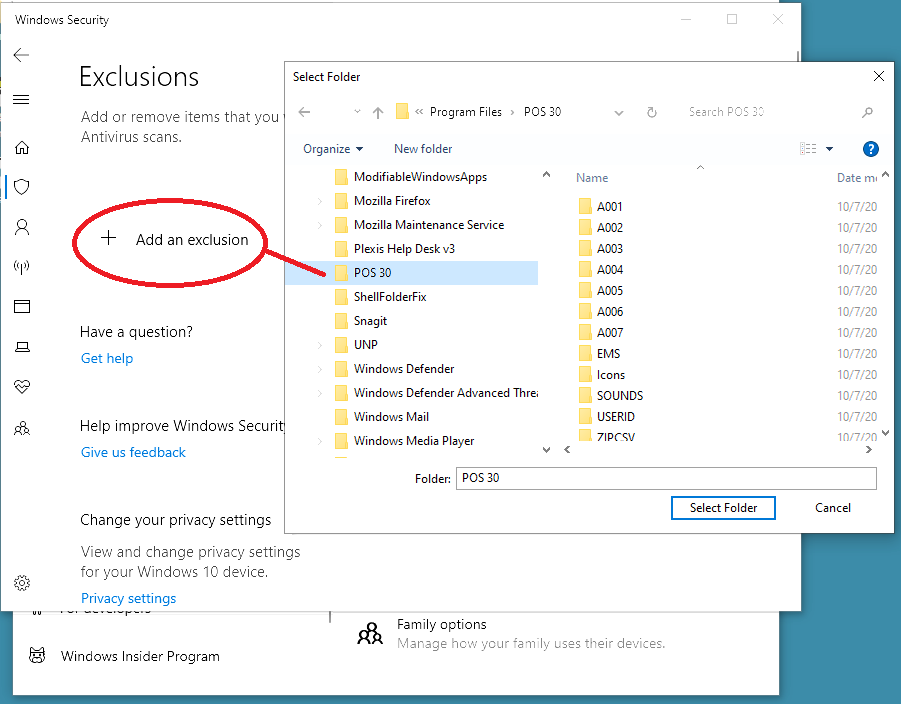This screenshot has width=901, height=704.
Task: Open the Organize dropdown menu
Action: point(333,149)
